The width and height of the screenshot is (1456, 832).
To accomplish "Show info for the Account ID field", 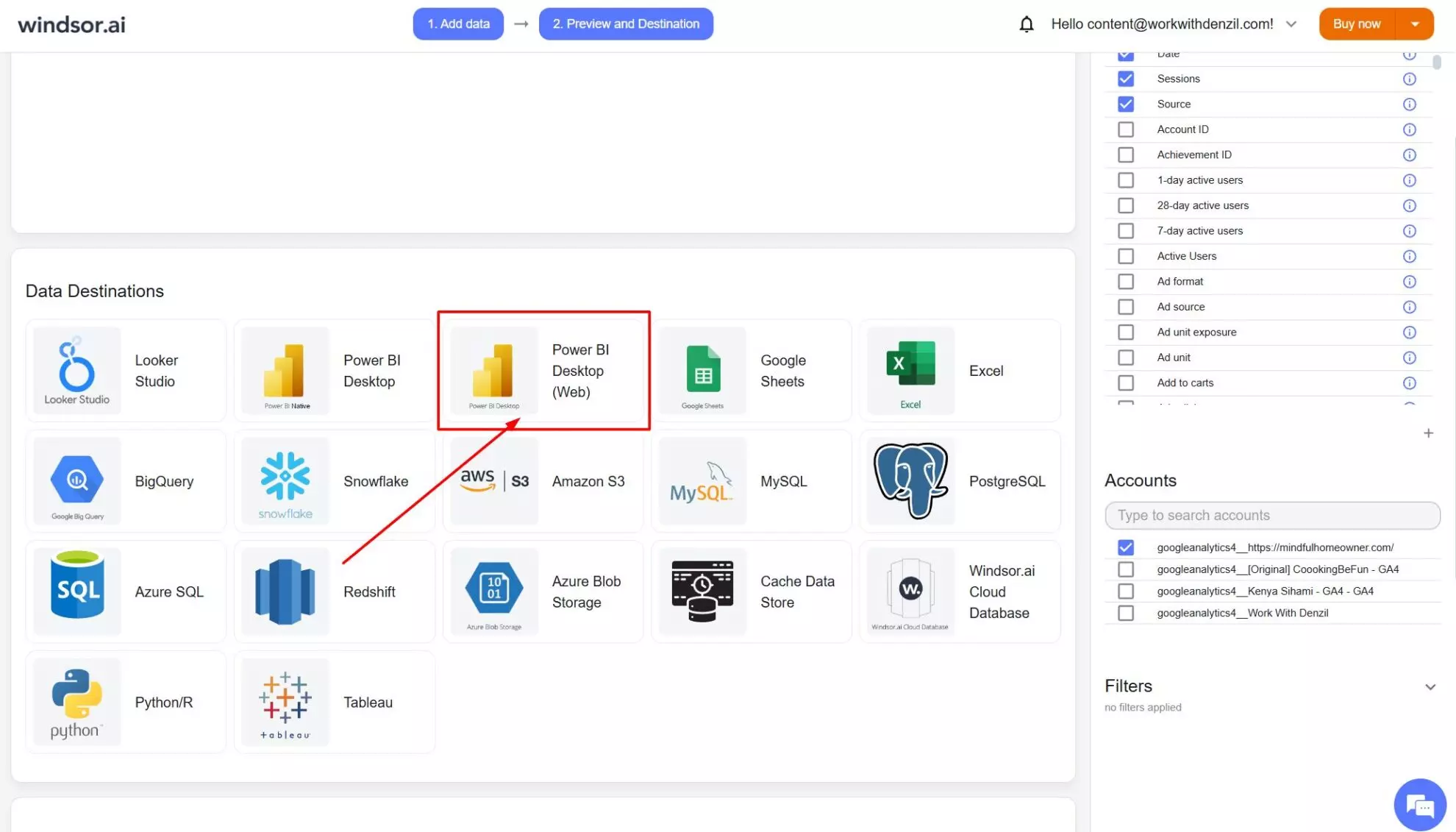I will (x=1409, y=129).
